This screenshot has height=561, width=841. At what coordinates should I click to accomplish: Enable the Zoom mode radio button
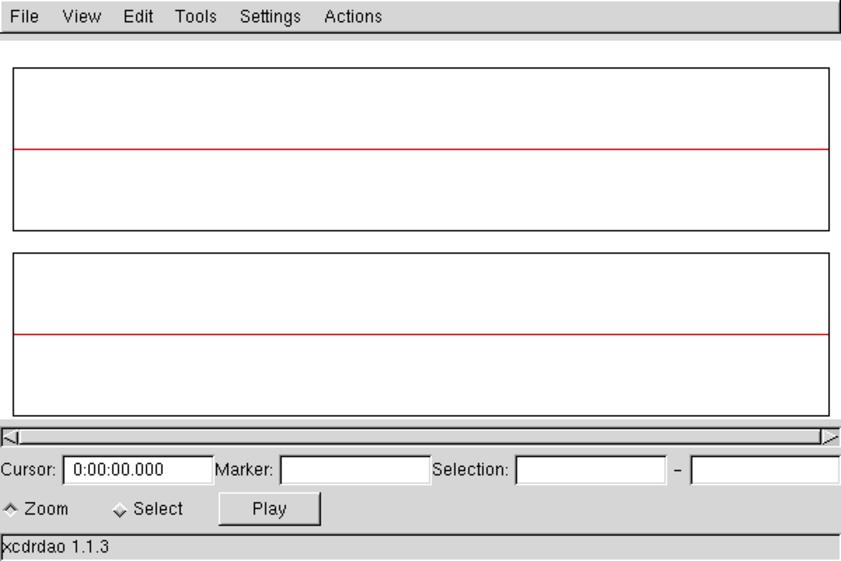(x=11, y=509)
